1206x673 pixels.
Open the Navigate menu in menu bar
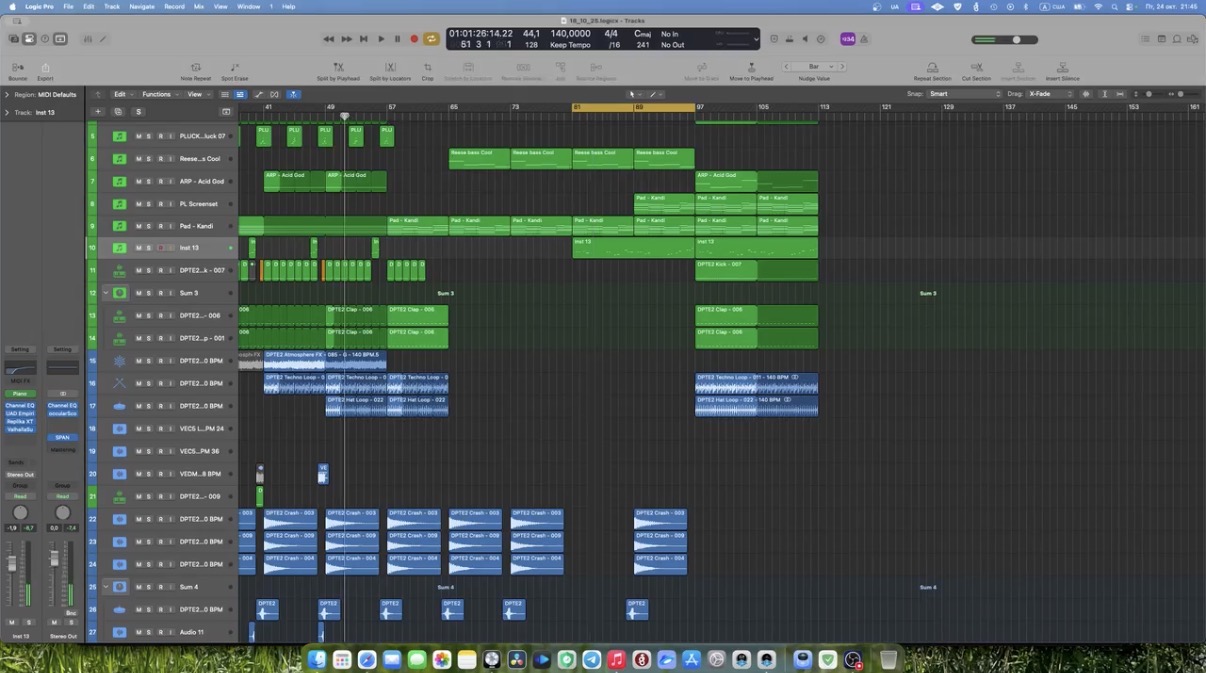(x=142, y=6)
